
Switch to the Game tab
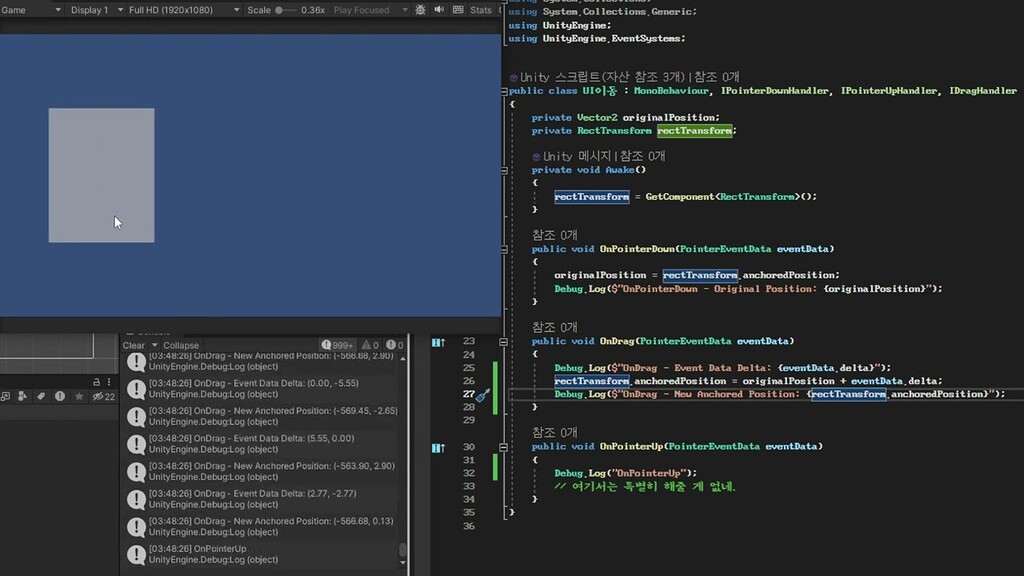(x=12, y=9)
